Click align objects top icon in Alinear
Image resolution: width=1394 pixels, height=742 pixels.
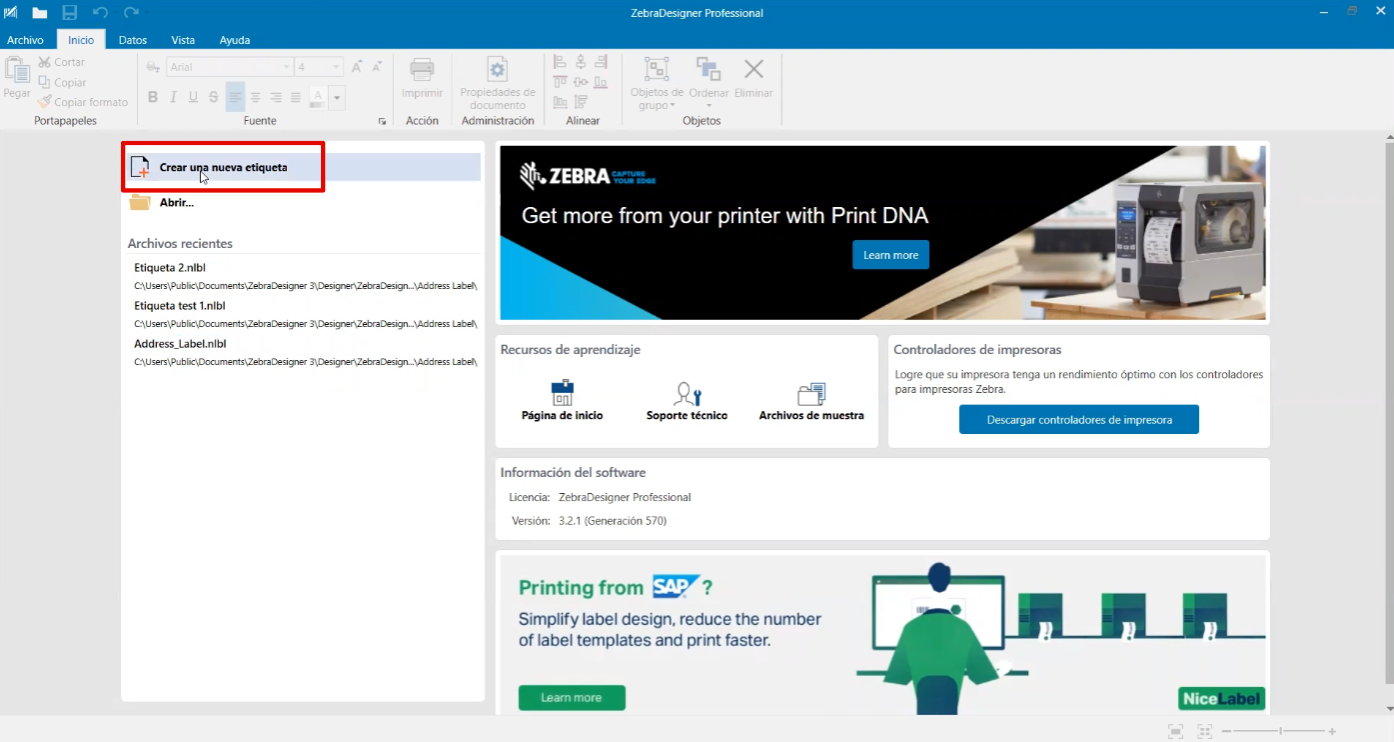click(x=560, y=82)
